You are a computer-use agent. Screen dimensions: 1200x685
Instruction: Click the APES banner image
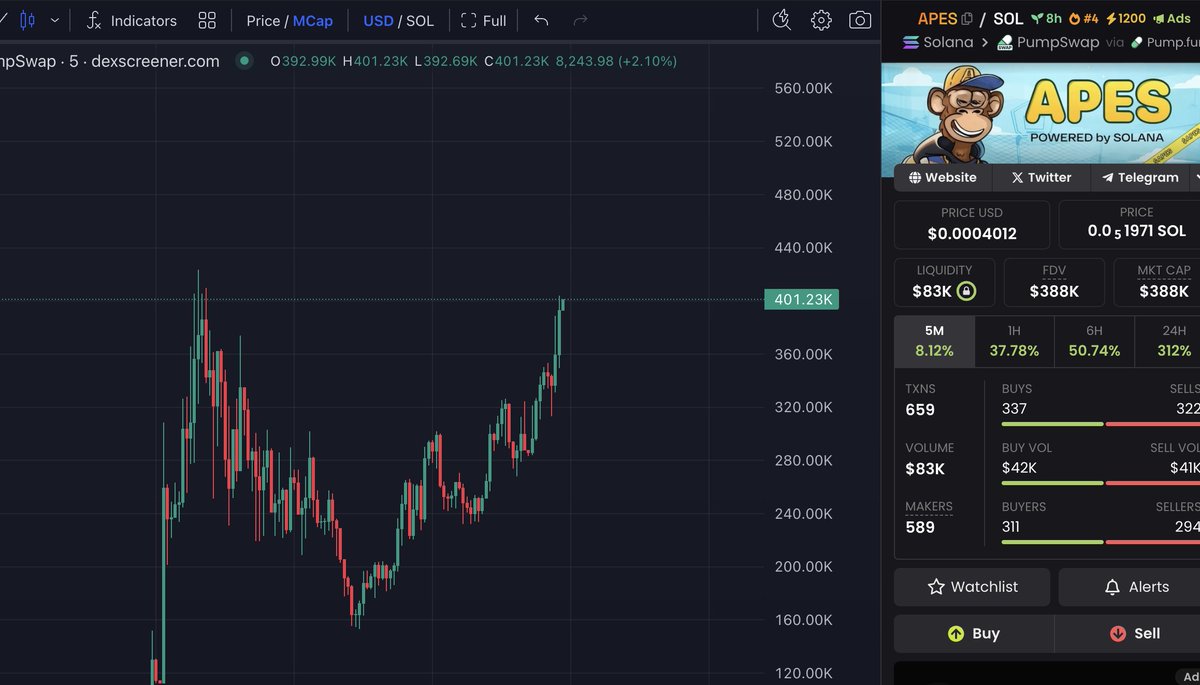coord(1041,113)
